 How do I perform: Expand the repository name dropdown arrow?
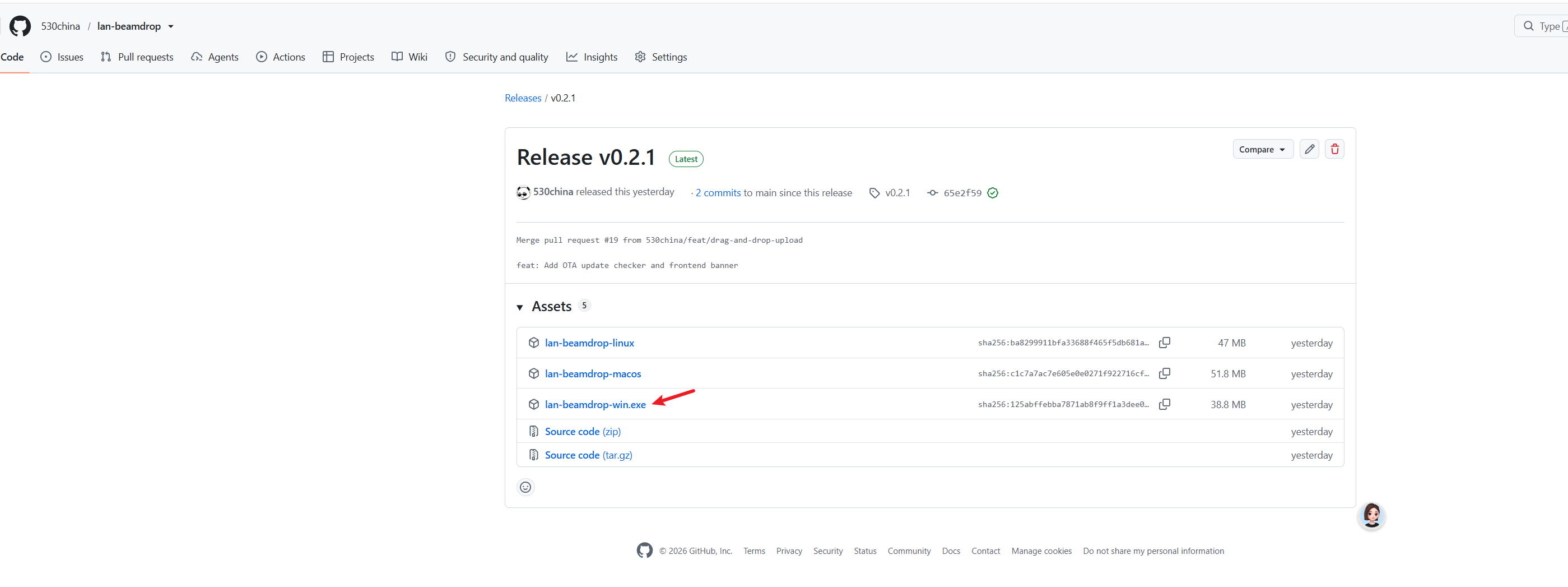coord(171,26)
